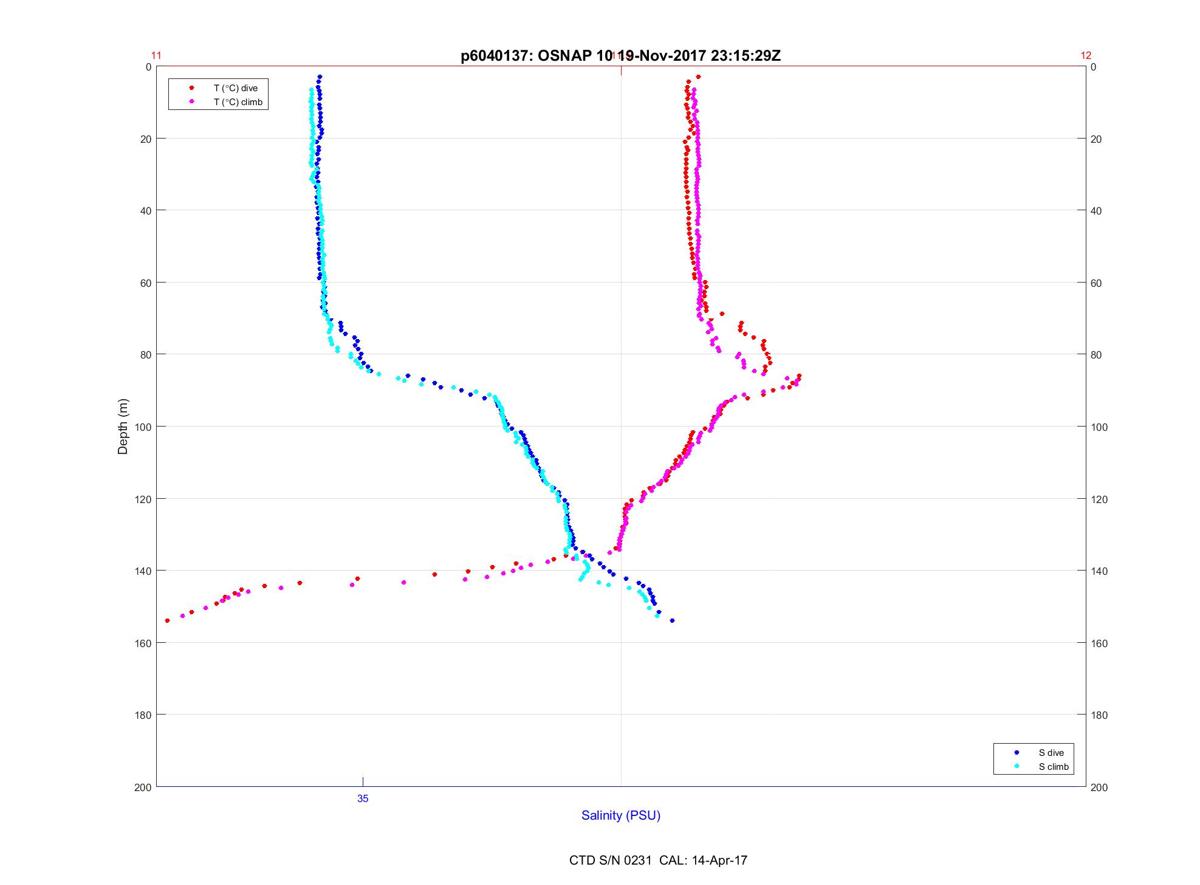Screen dimensions: 1200x885
Task: Click the '200' depth tick on left axis
Action: click(x=142, y=787)
